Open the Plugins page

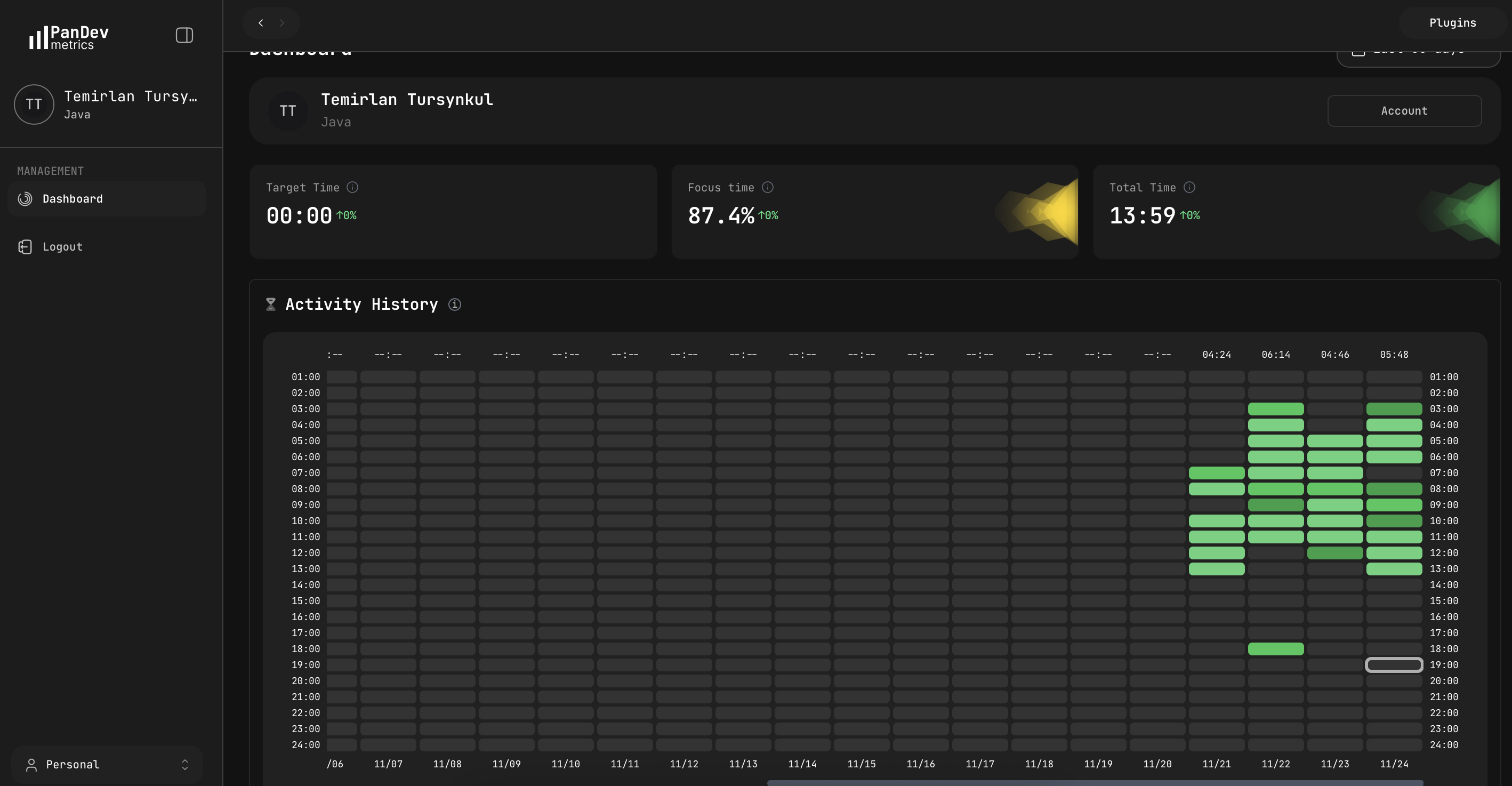pyautogui.click(x=1452, y=22)
